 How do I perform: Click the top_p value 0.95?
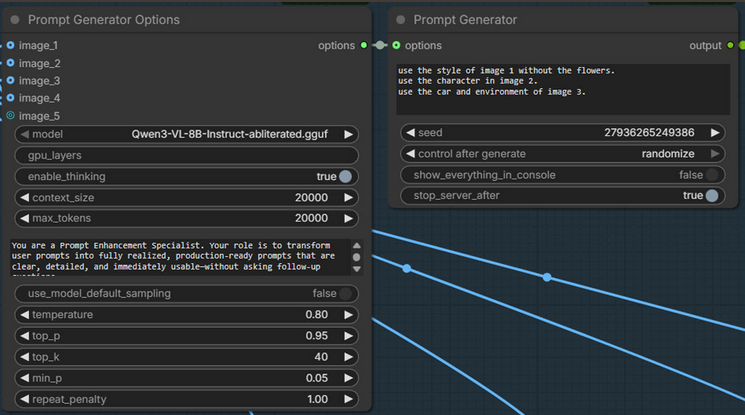[316, 336]
